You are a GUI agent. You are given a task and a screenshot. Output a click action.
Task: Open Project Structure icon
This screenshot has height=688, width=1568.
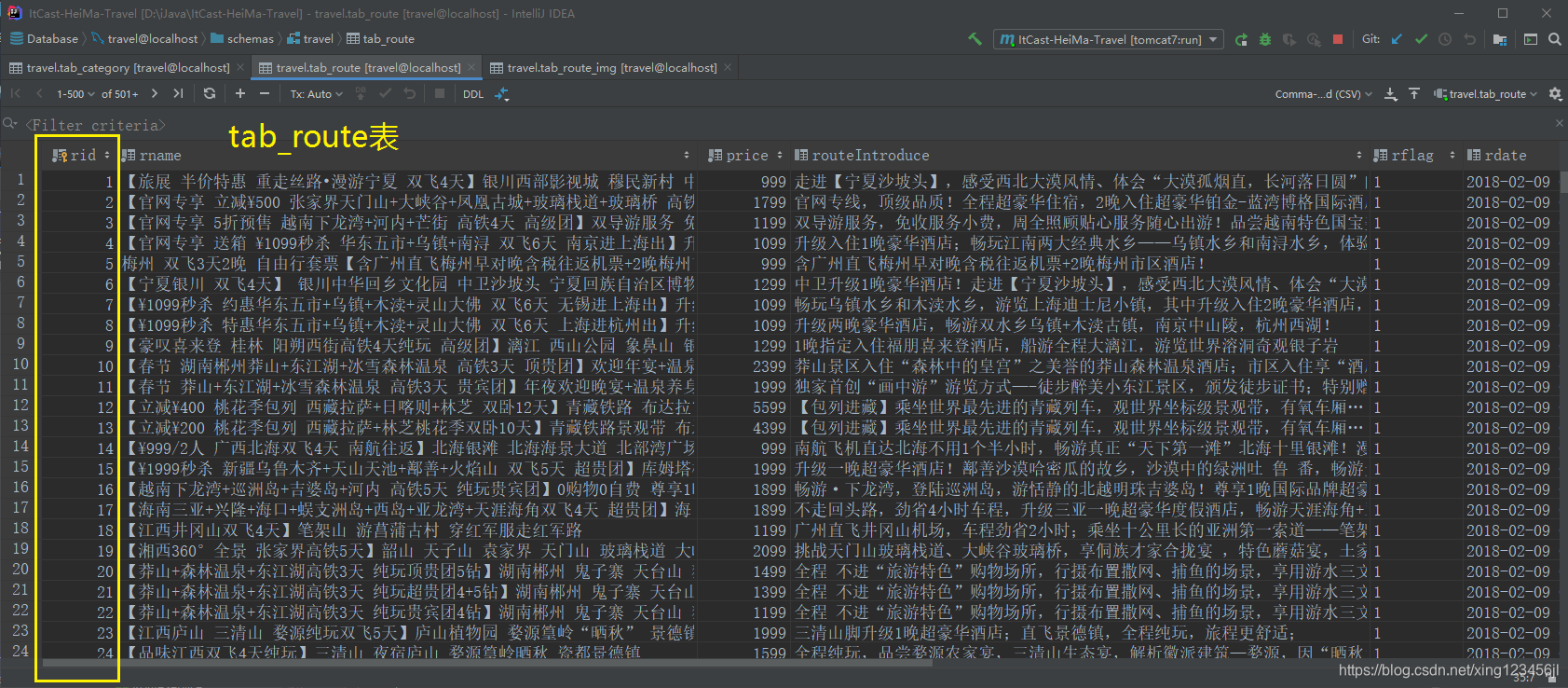click(x=1500, y=39)
